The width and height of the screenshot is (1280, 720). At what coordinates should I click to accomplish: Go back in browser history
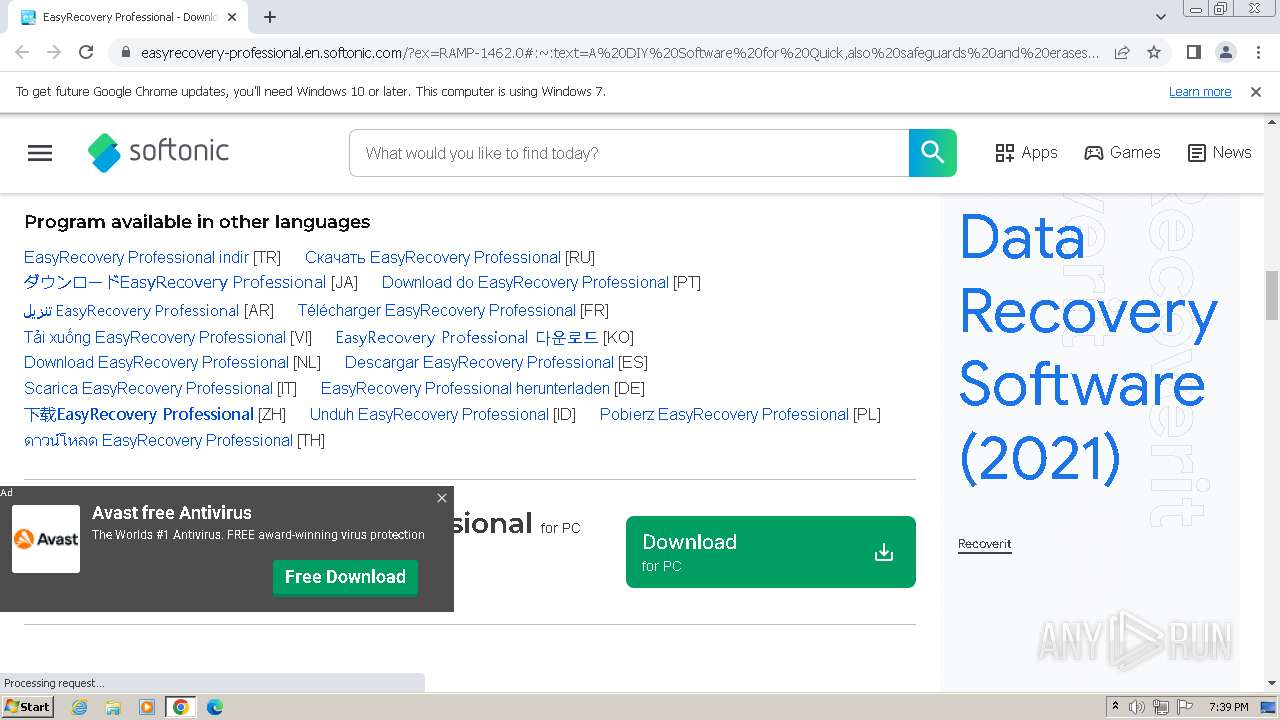pyautogui.click(x=22, y=52)
